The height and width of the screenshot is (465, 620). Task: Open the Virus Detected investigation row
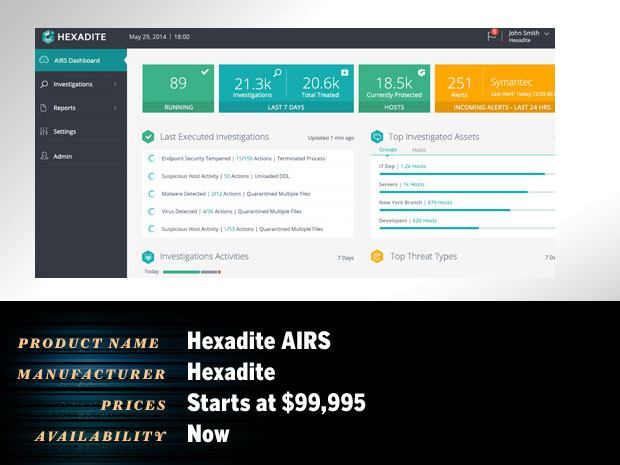(248, 212)
